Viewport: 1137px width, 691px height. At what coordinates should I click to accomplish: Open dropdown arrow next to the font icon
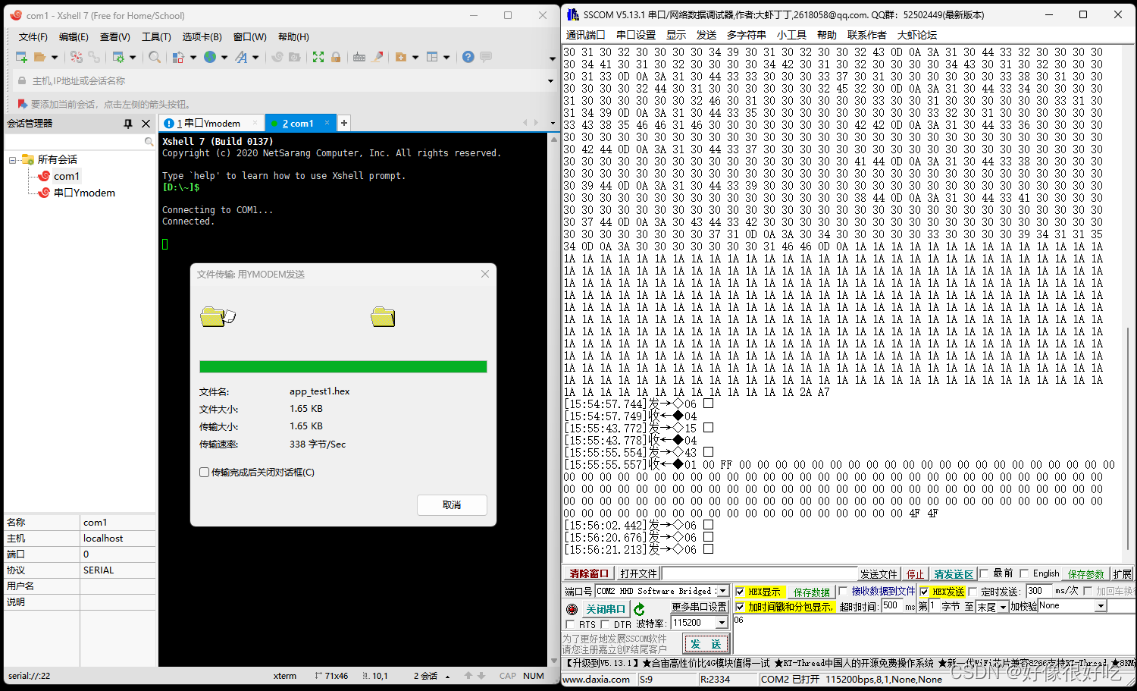pos(255,57)
